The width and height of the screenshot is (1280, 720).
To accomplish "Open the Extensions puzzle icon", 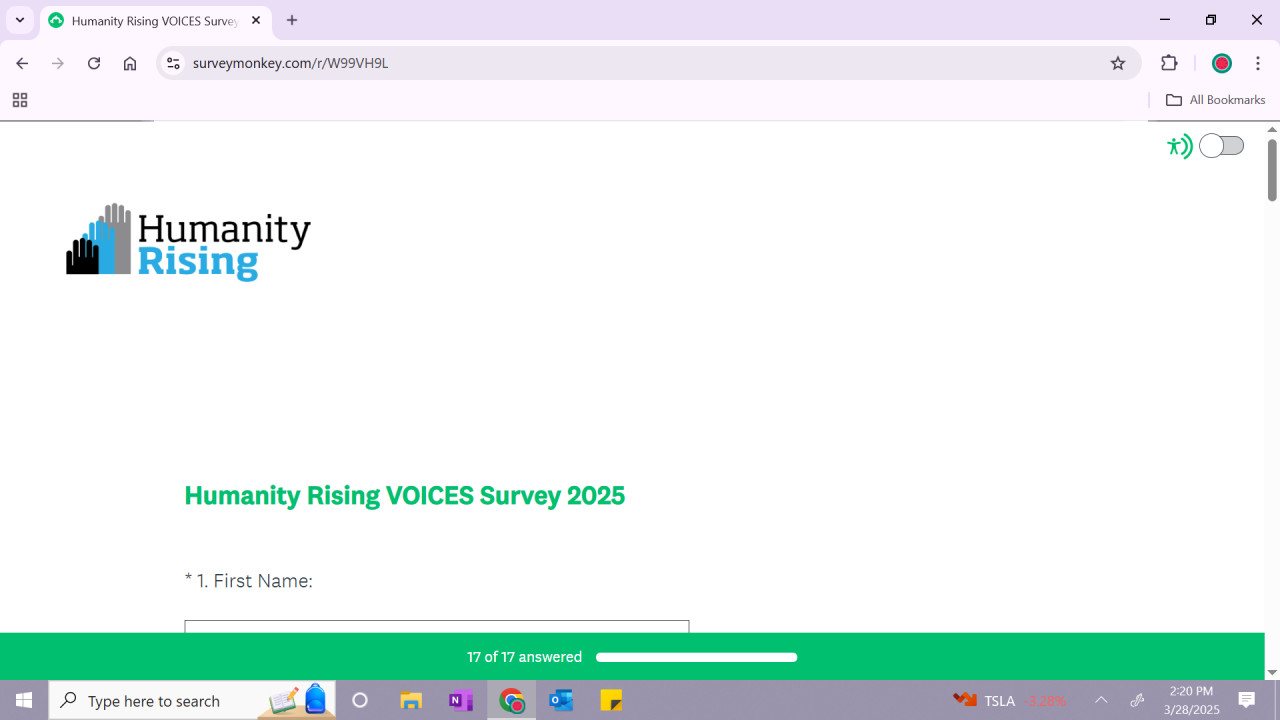I will click(1169, 63).
